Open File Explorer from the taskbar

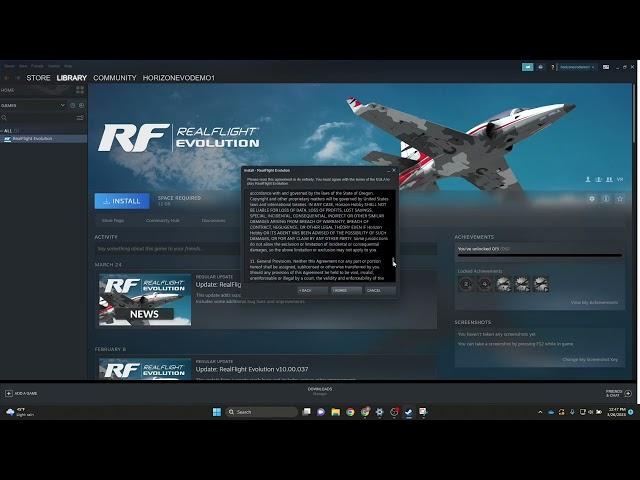pos(336,412)
